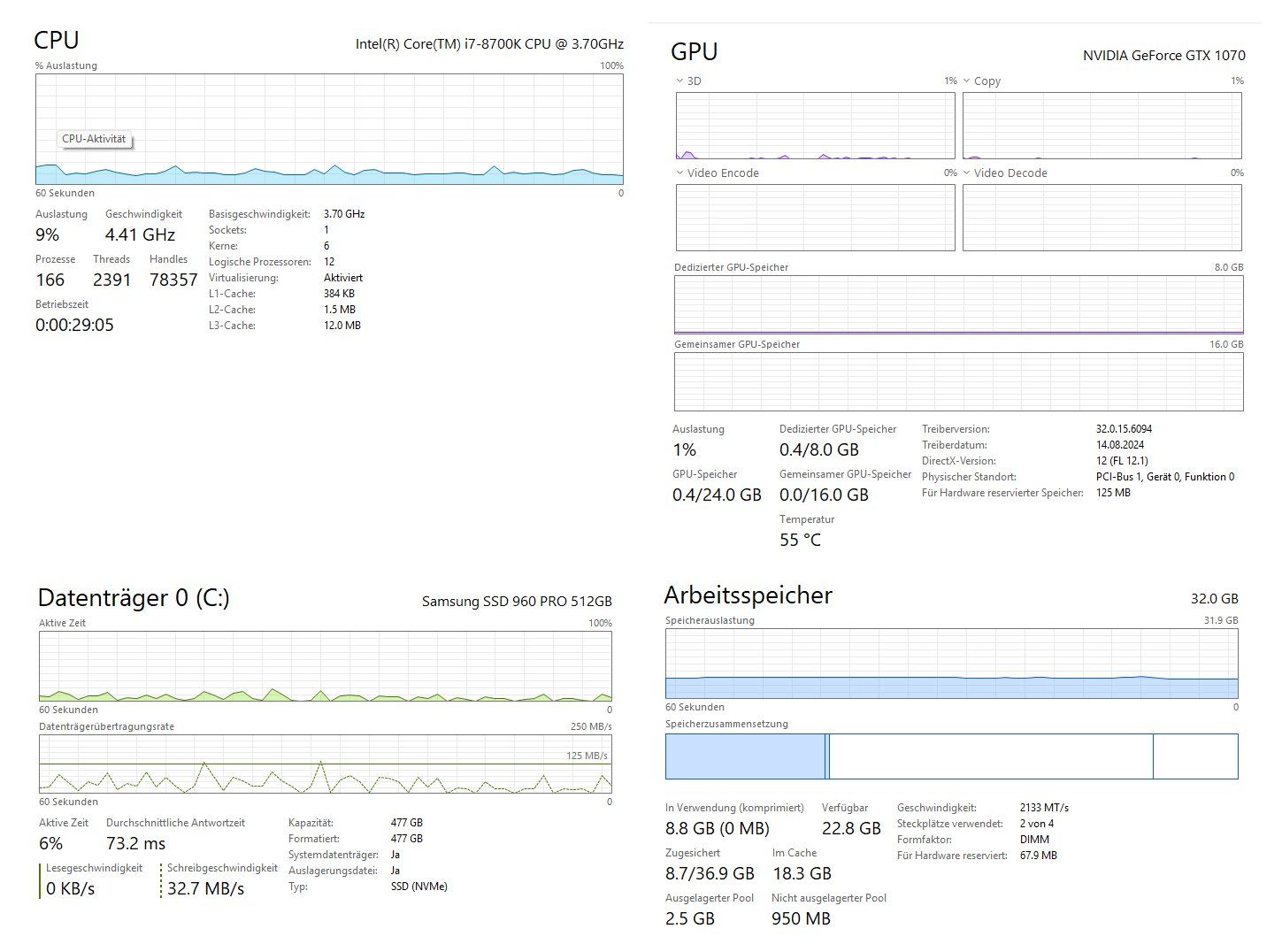Open the Video Decode engine dropdown

click(x=967, y=173)
